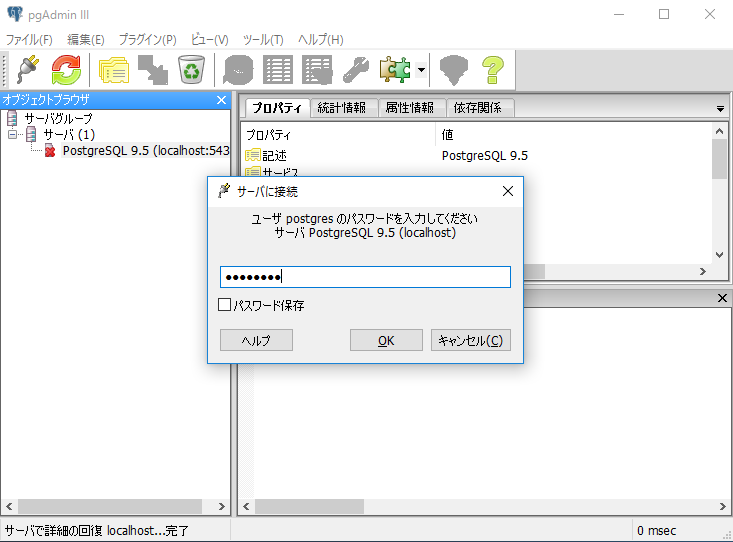Click the properties vertical scrollbar thumb
Screen dimensions: 733x542
[719, 159]
